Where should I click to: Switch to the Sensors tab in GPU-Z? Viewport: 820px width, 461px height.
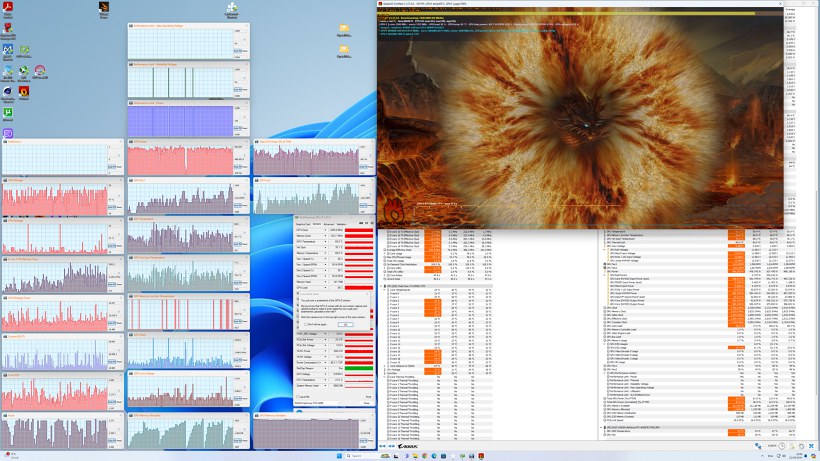click(317, 225)
